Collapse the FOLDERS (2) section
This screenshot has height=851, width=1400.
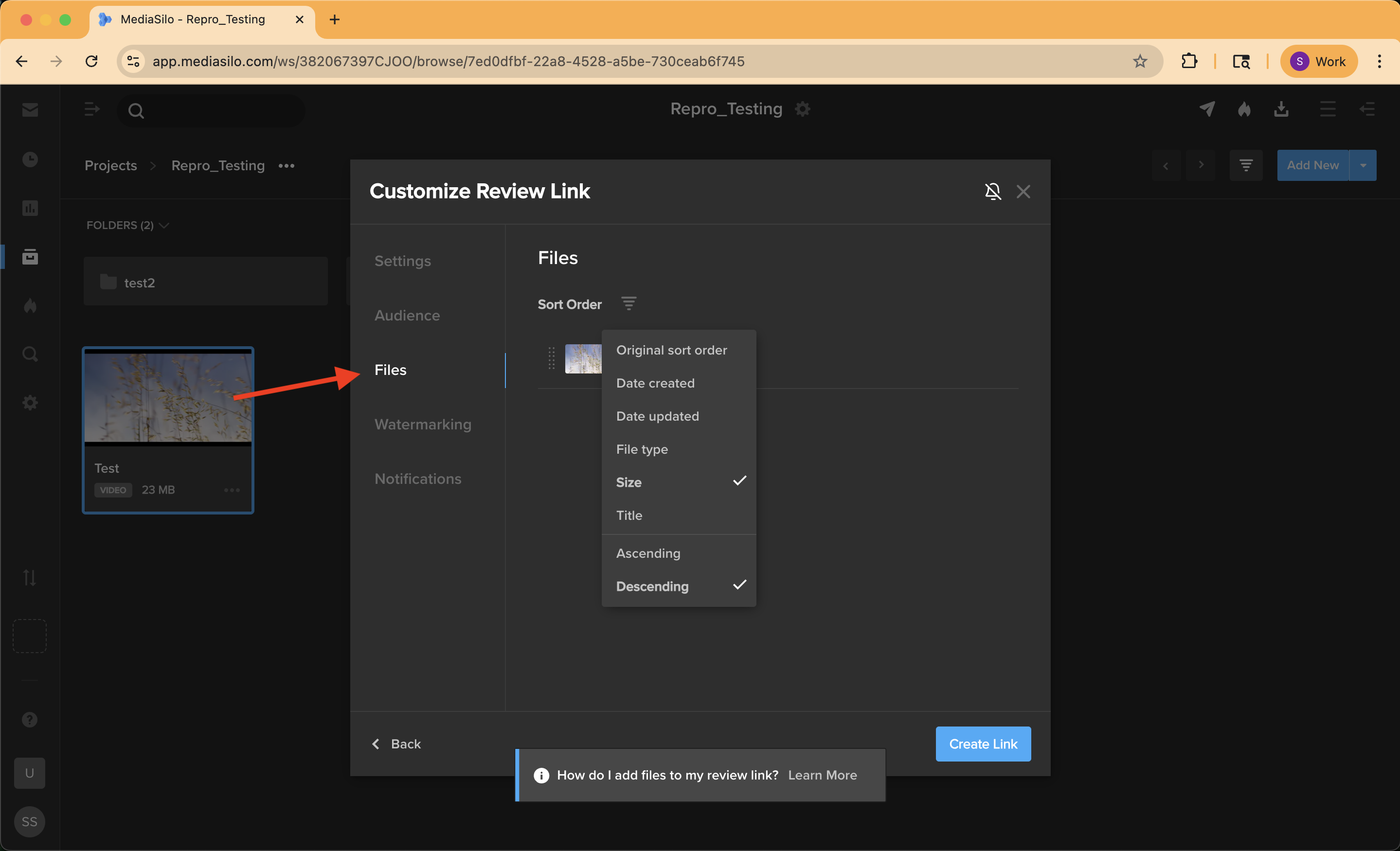pyautogui.click(x=165, y=225)
